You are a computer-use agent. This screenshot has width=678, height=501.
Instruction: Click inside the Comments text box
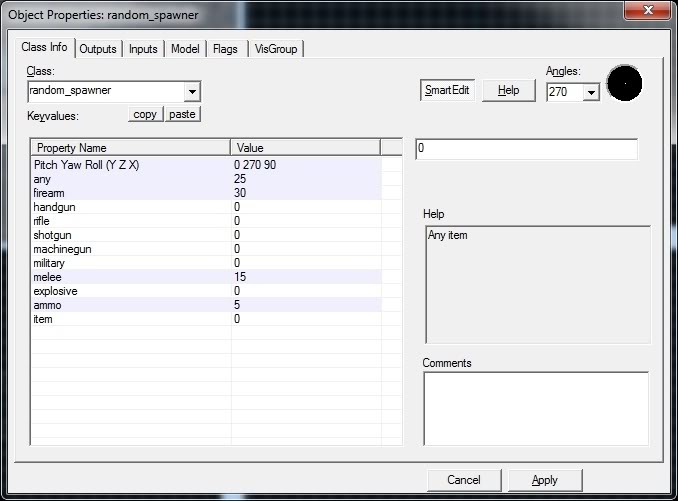535,408
